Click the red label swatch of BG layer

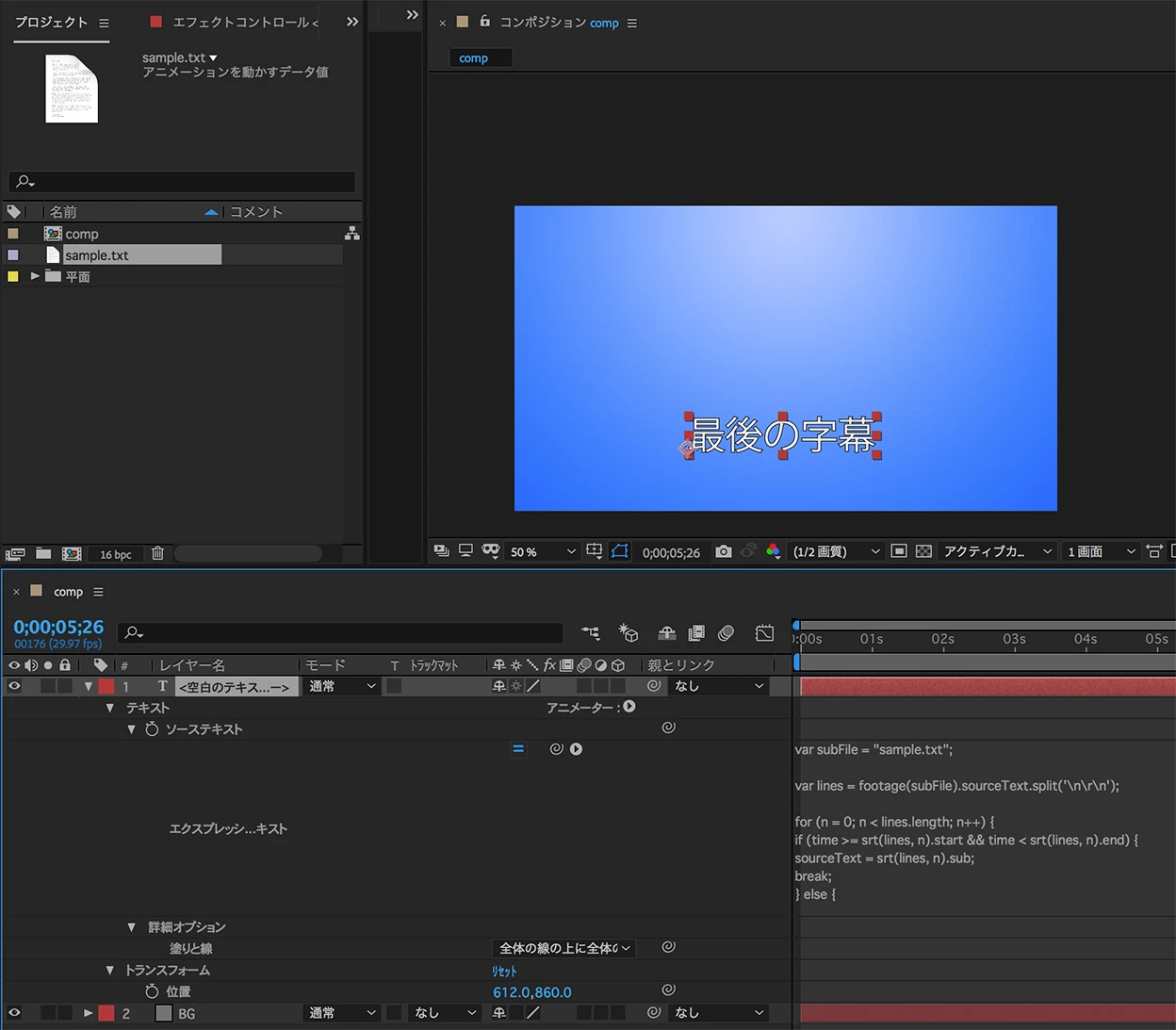pyautogui.click(x=106, y=1013)
